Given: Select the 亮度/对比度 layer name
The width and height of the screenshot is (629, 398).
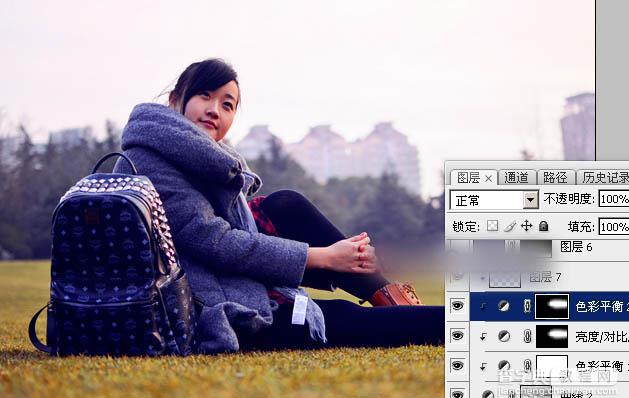Looking at the screenshot, I should coord(602,337).
